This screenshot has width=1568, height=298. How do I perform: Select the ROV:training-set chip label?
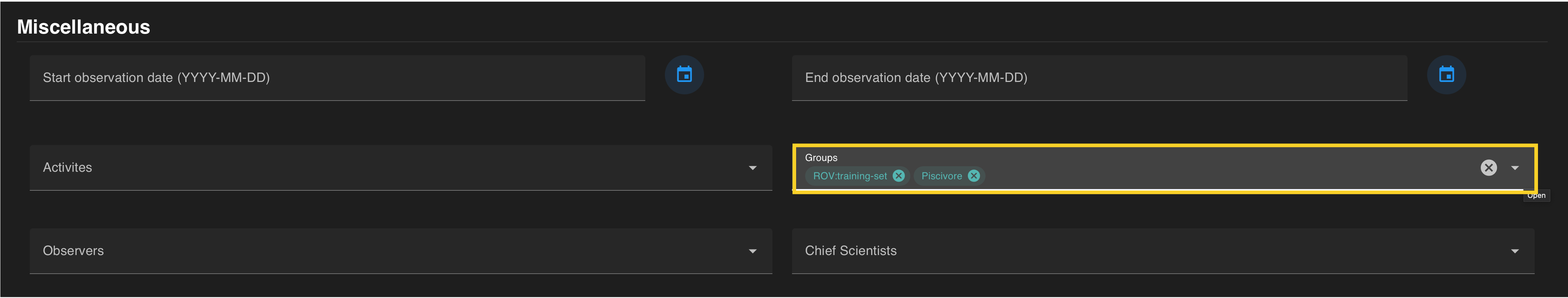click(x=850, y=176)
